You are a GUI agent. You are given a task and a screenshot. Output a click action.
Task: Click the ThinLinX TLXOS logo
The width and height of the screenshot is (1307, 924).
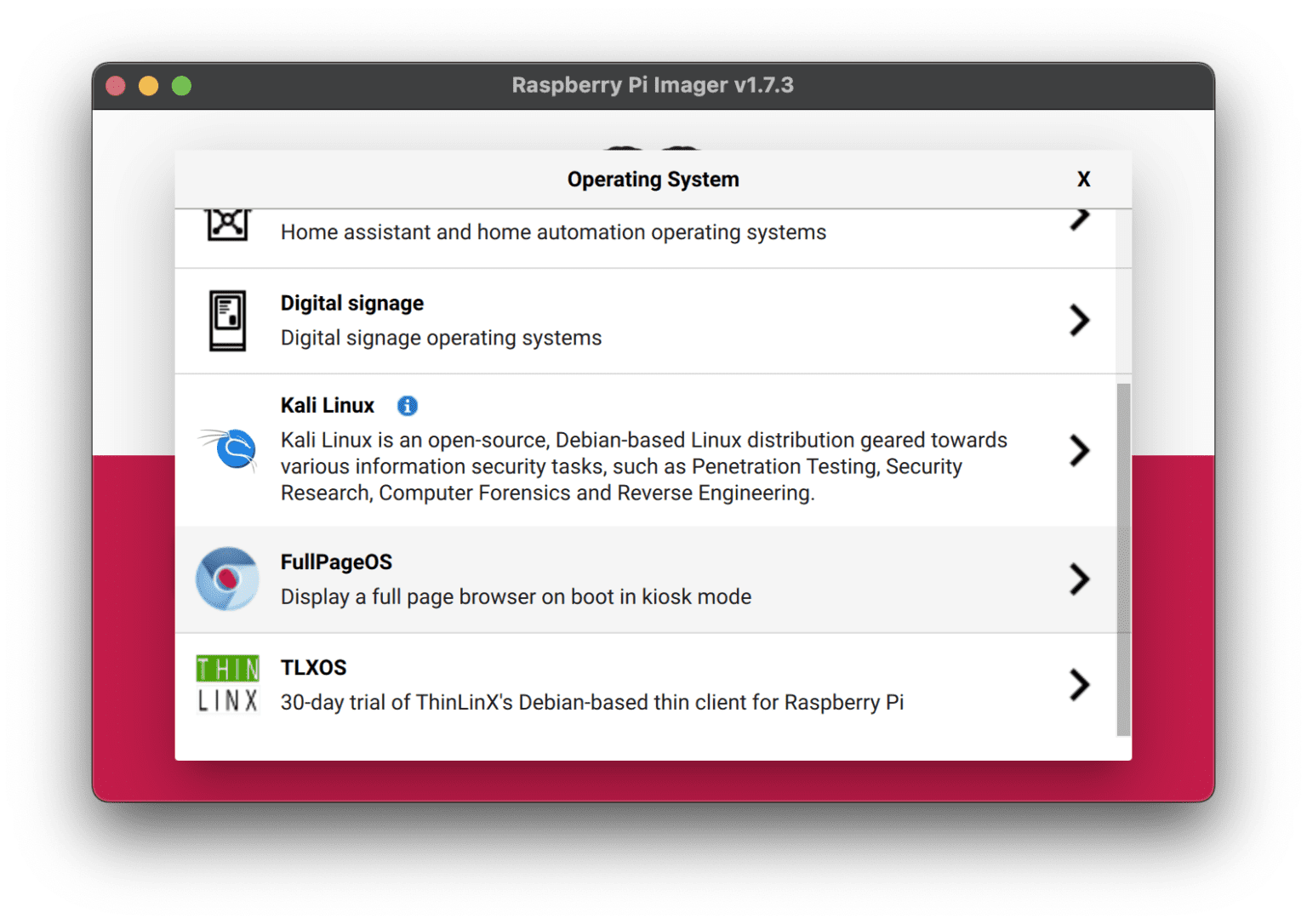click(x=226, y=684)
